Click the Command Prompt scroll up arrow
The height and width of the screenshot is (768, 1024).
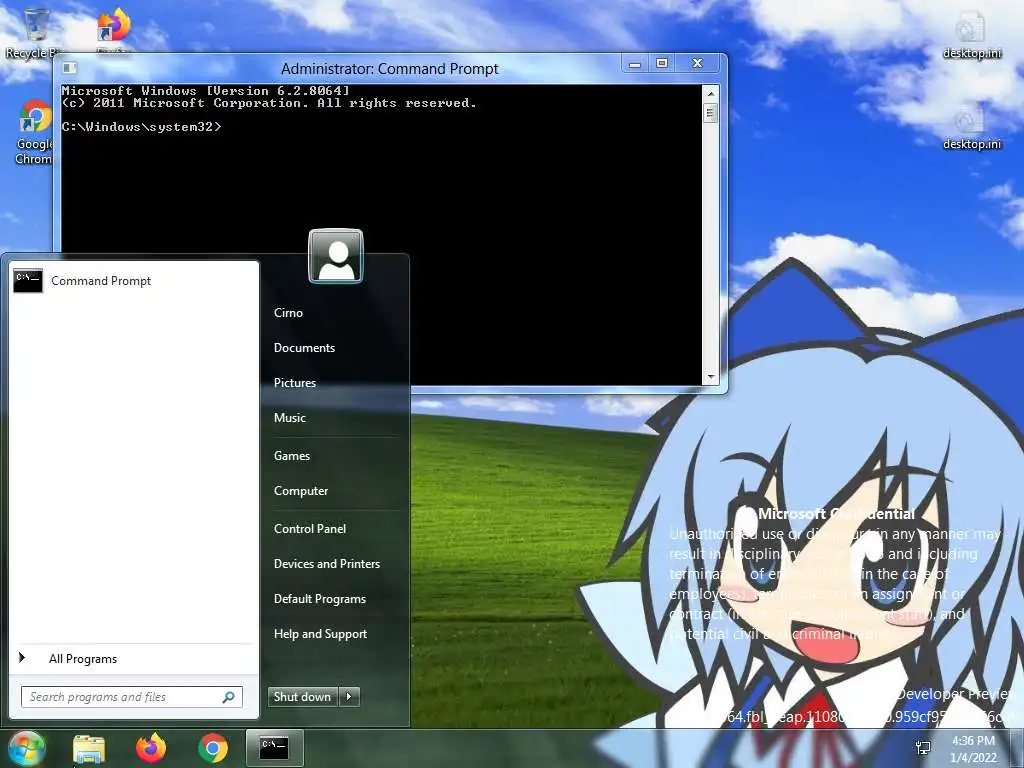tap(711, 93)
